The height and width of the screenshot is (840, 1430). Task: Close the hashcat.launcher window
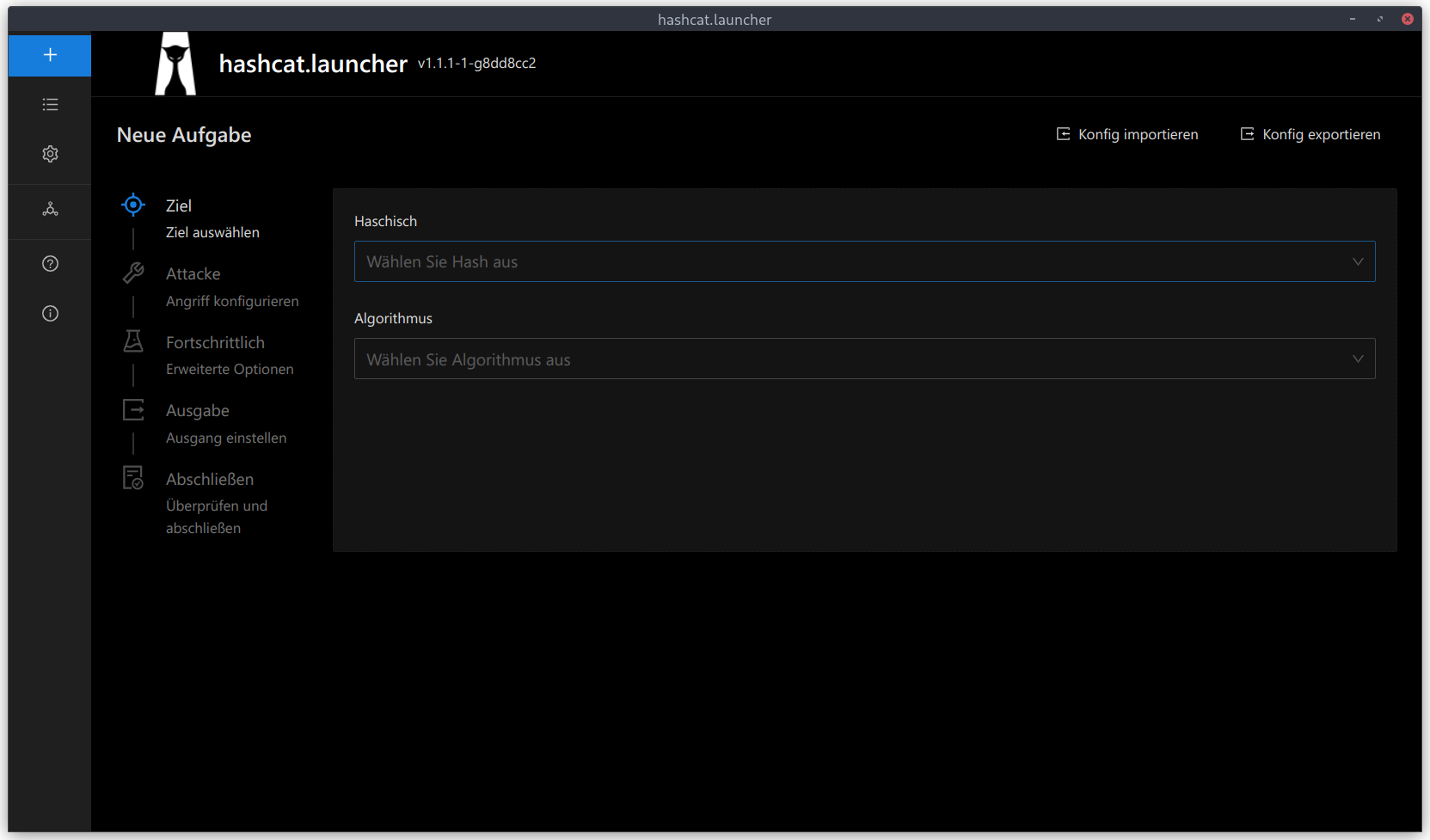(x=1408, y=19)
